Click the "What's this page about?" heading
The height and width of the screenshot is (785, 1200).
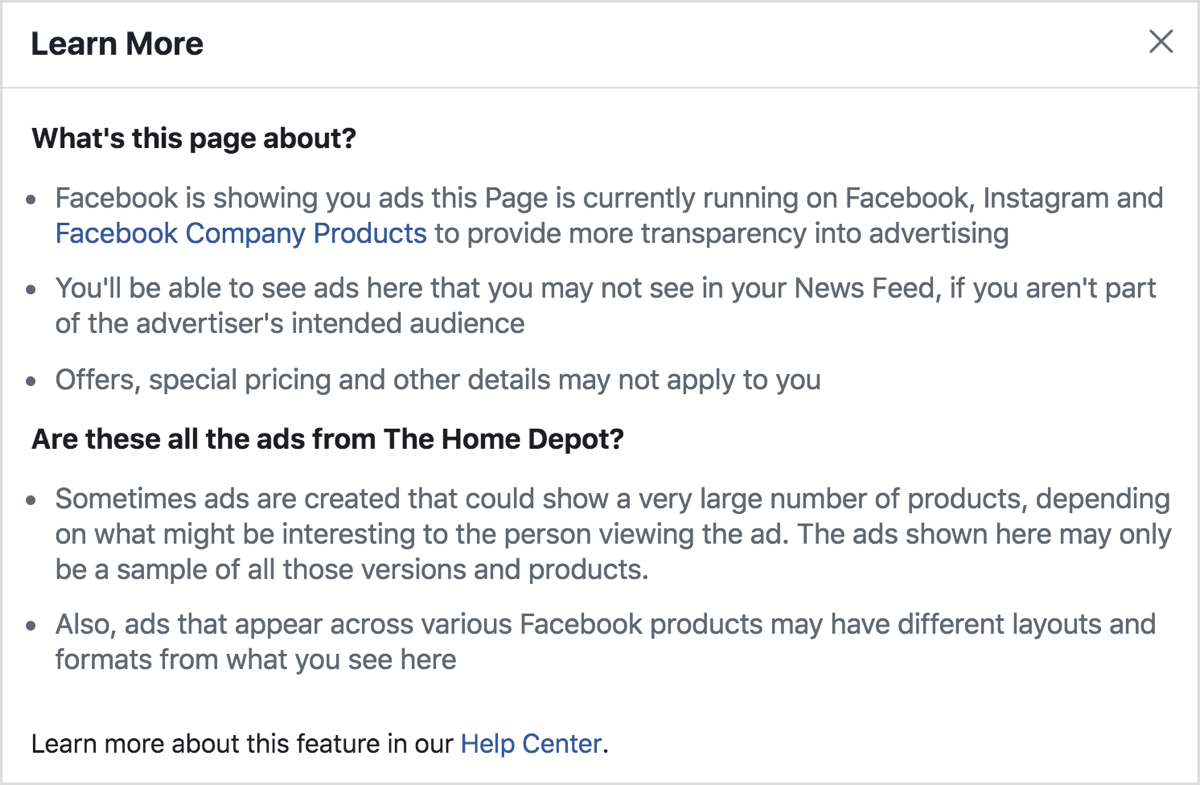coord(194,138)
